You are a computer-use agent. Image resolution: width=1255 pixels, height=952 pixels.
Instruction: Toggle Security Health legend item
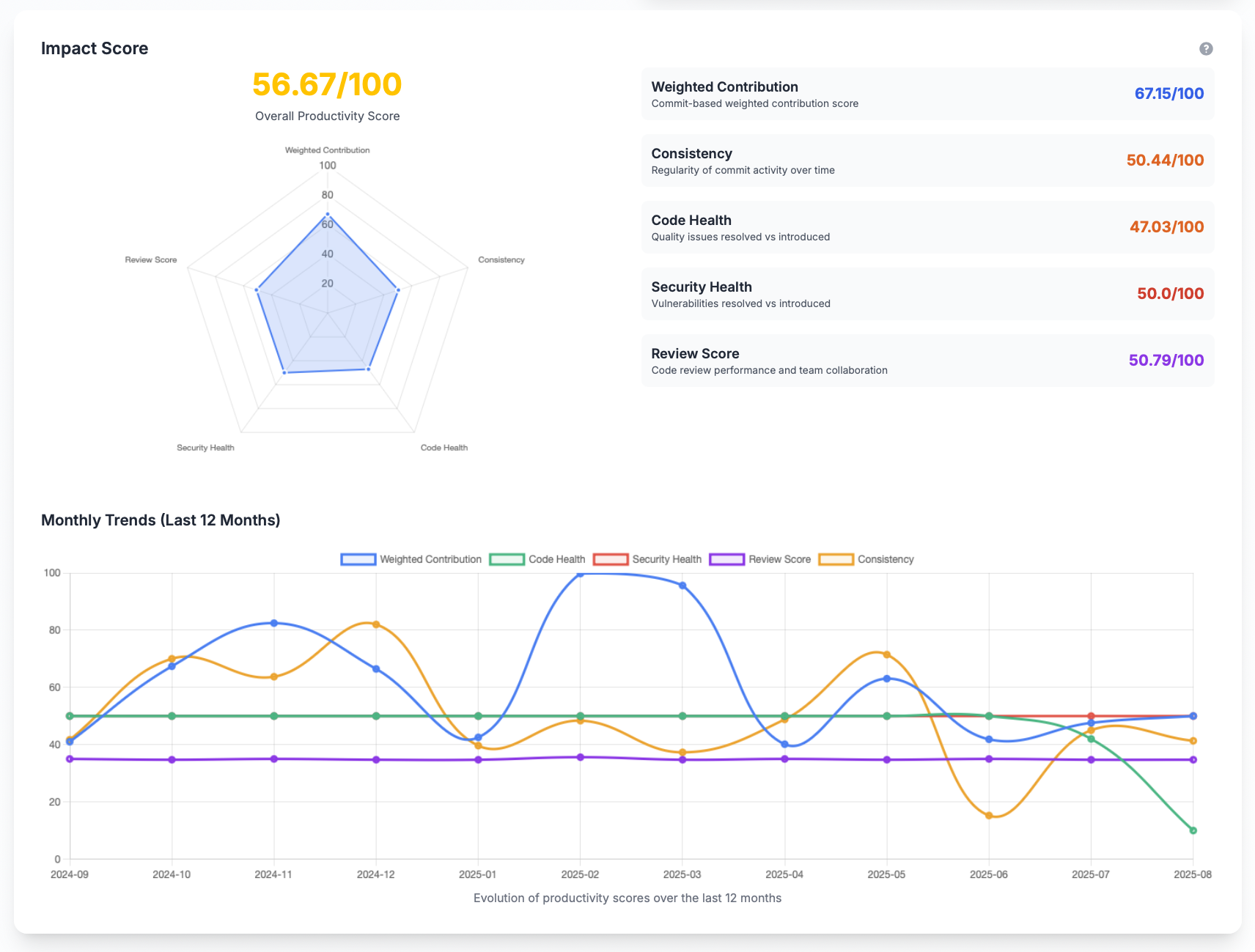pos(647,559)
